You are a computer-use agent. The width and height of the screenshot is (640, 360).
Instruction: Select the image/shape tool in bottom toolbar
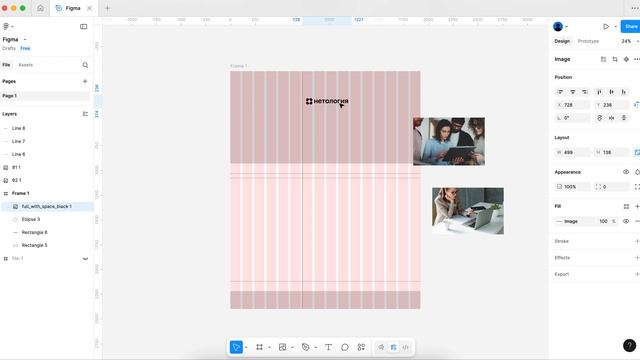(x=282, y=347)
